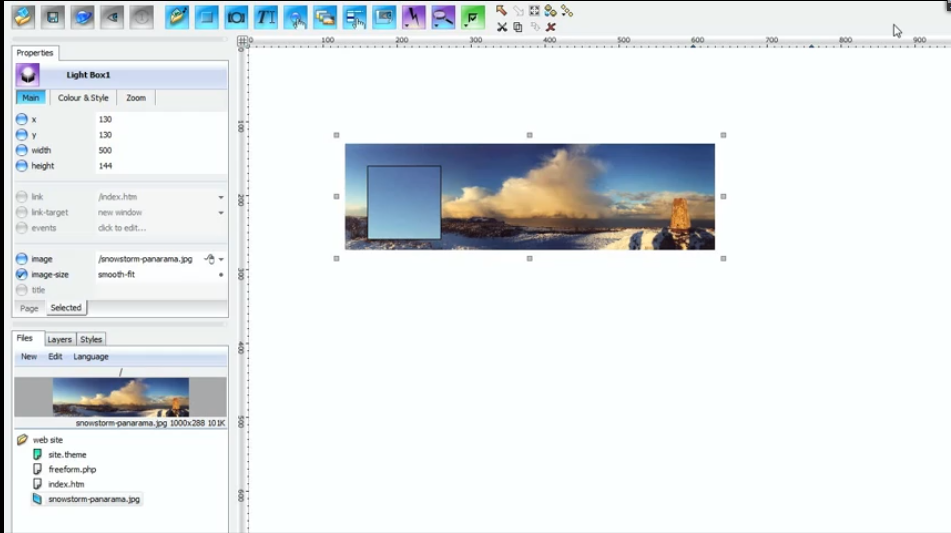951x533 pixels.
Task: Open the New menu in Files panel
Action: pos(29,357)
